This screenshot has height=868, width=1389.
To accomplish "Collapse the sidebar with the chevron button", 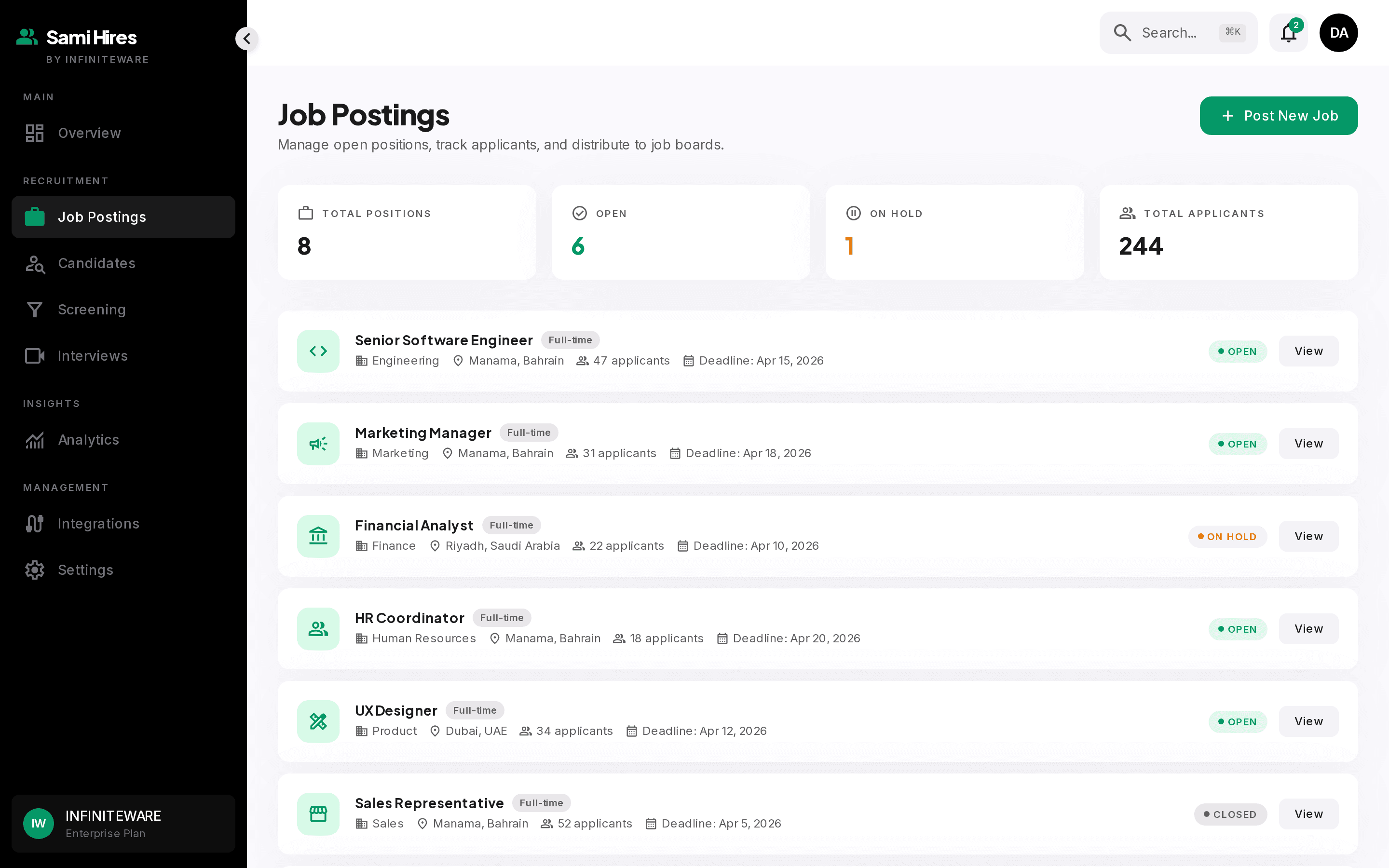I will [x=247, y=39].
